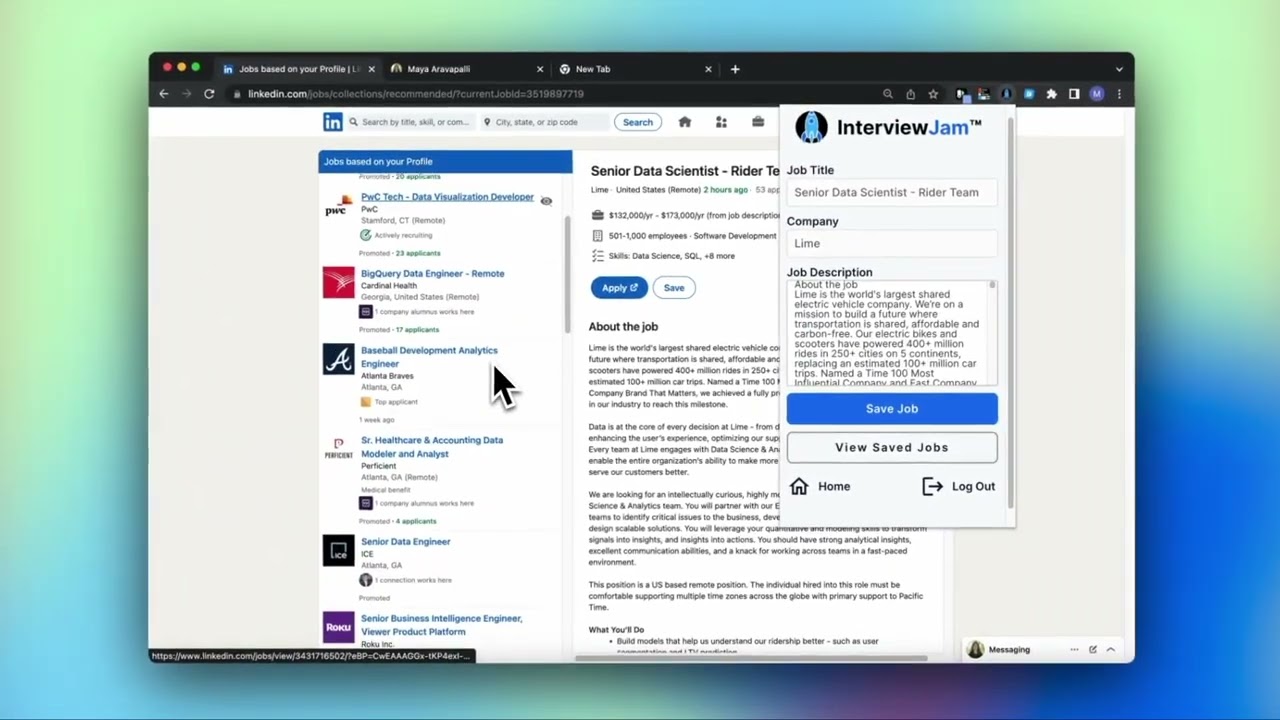
Task: Click the browser back arrow
Action: point(164,94)
